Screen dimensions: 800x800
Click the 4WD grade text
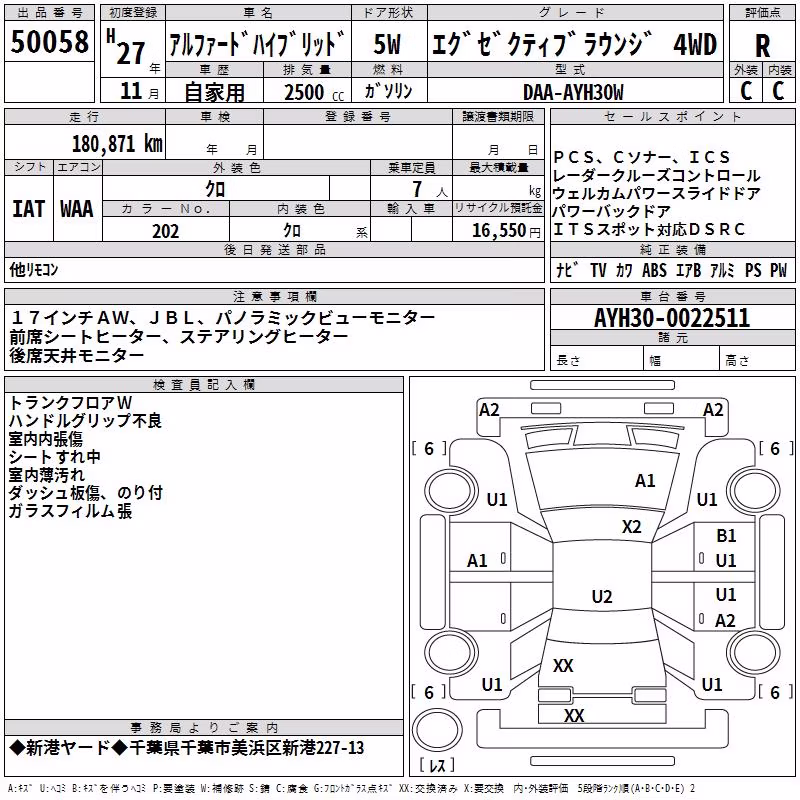point(695,44)
